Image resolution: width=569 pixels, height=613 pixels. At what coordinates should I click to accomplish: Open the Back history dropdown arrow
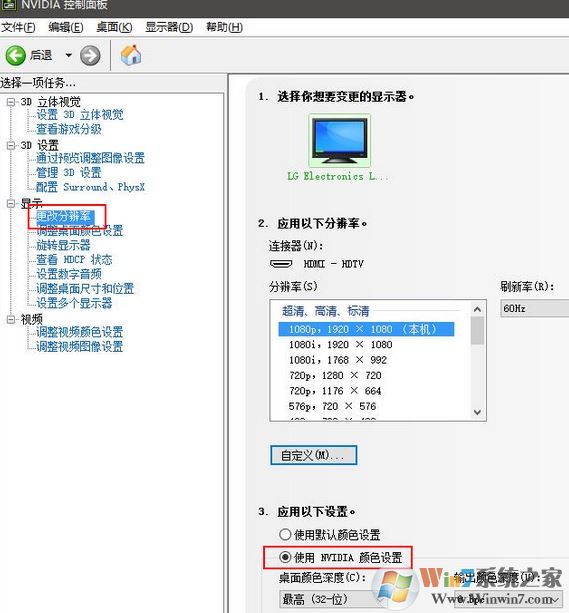(x=68, y=55)
